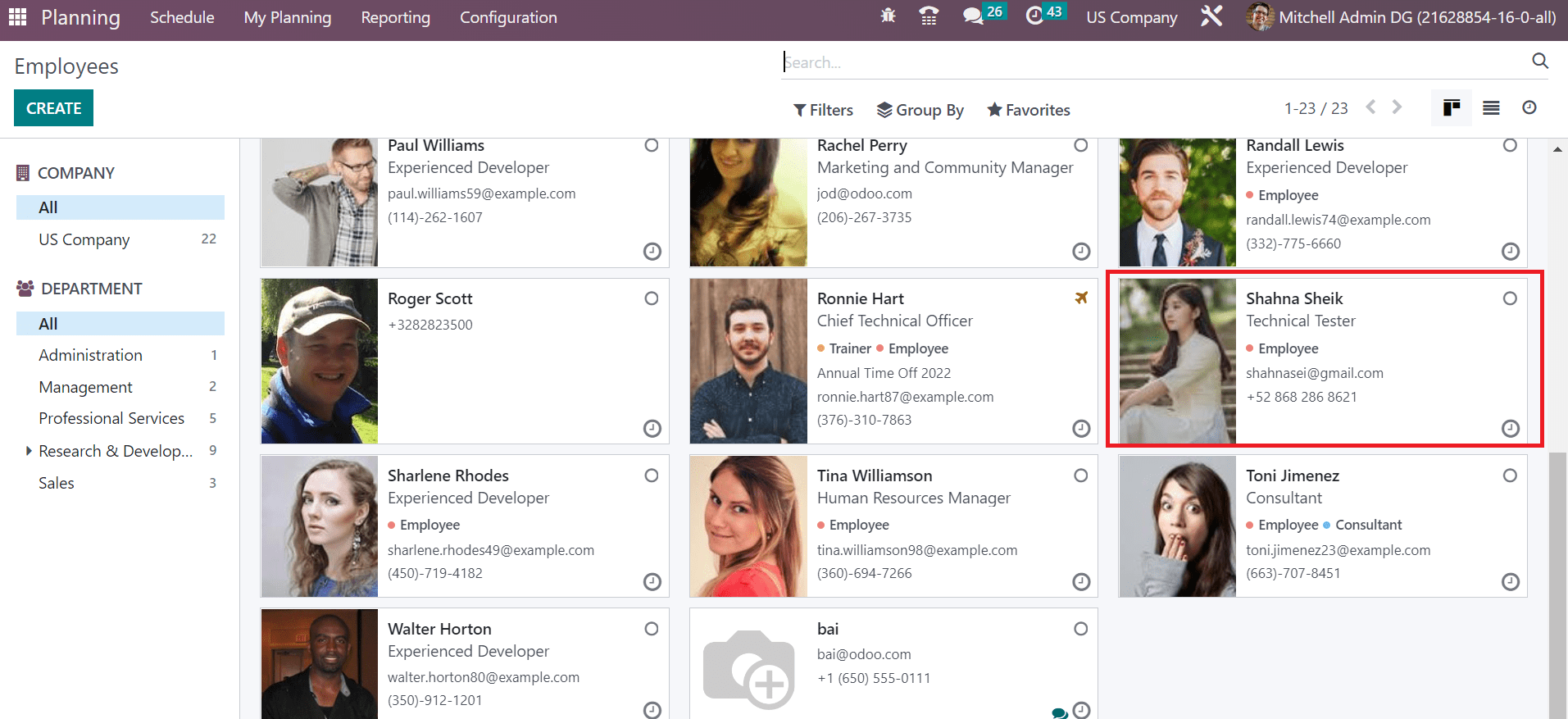
Task: Click Rachel Perry presence status circle
Action: click(x=1081, y=145)
